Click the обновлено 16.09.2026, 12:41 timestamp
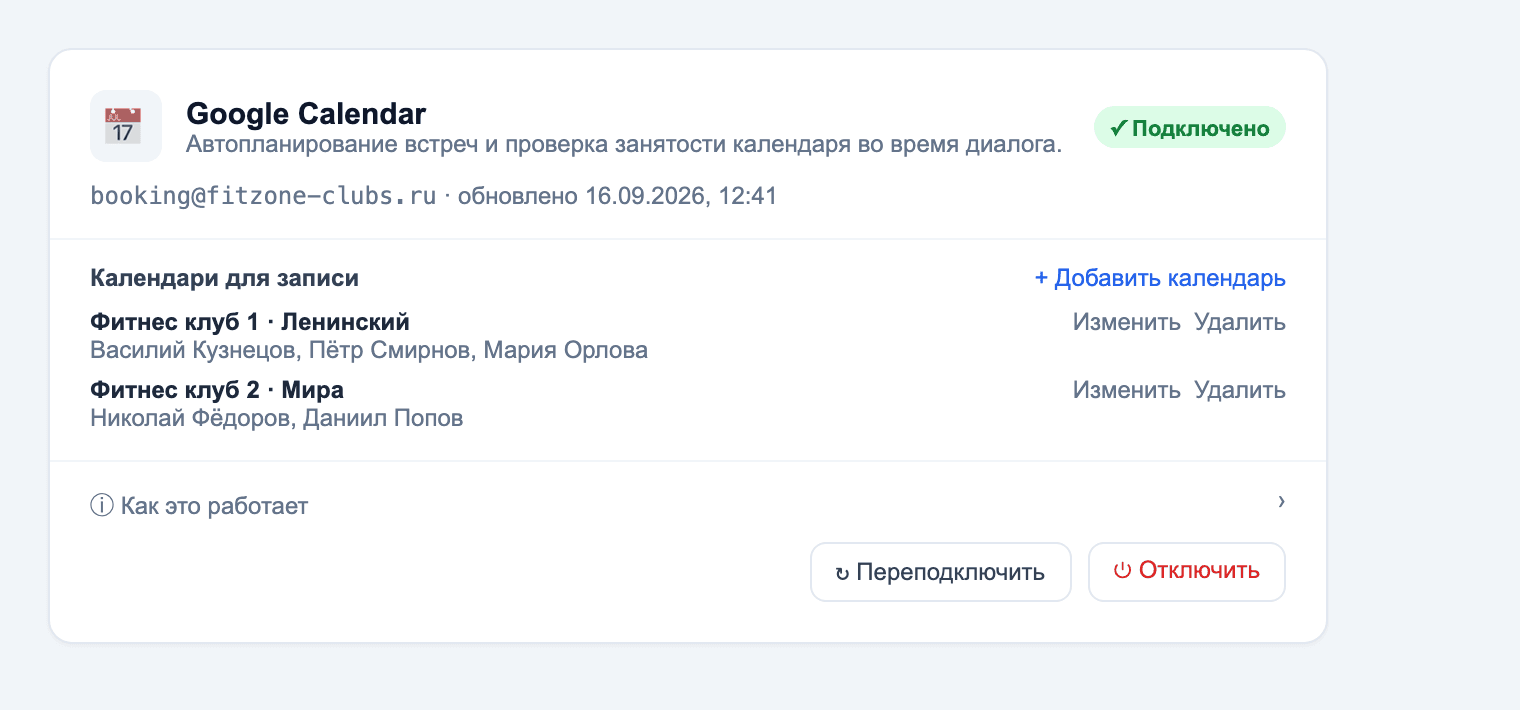Image resolution: width=1520 pixels, height=710 pixels. (617, 195)
